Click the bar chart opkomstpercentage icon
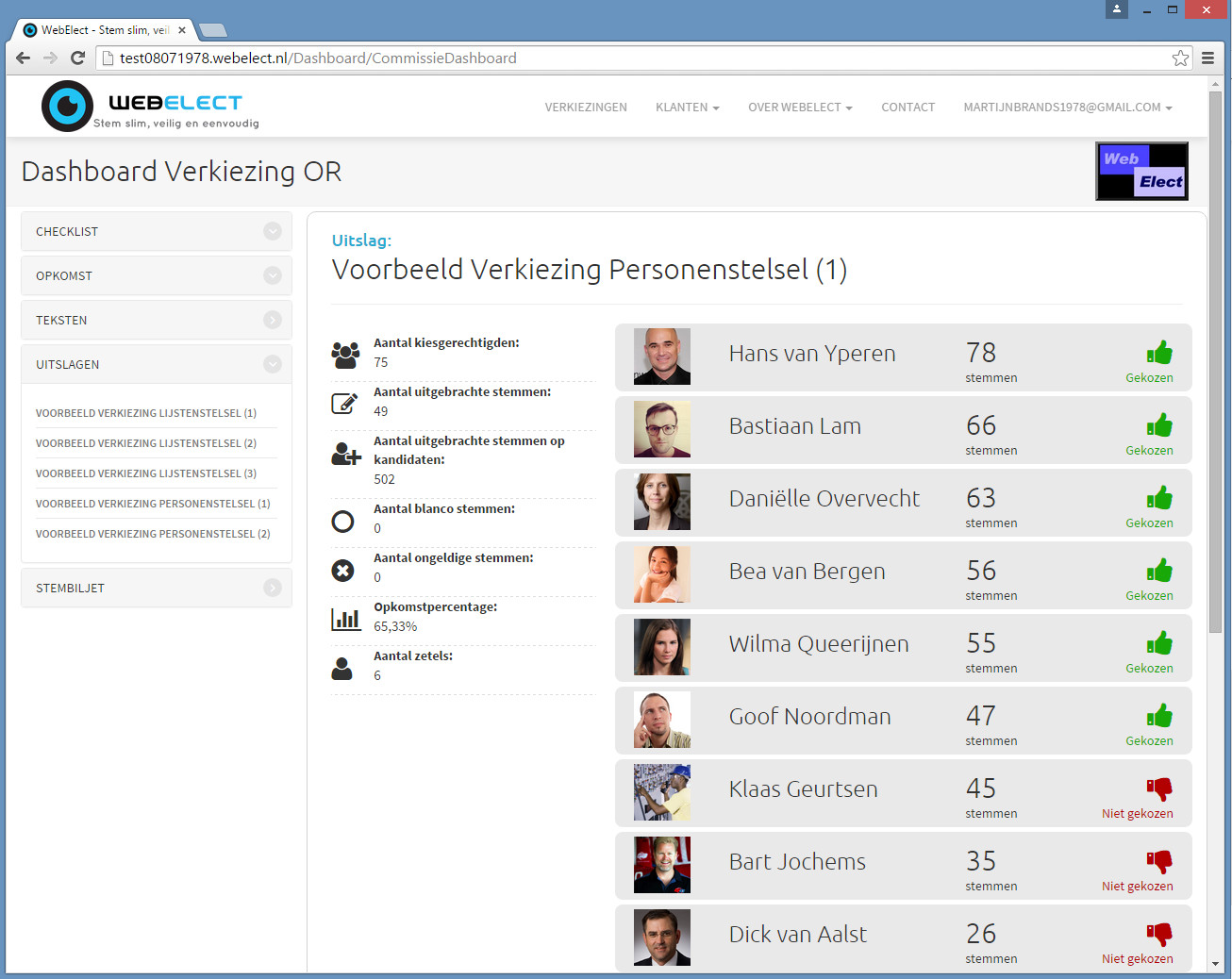The image size is (1232, 979). pyautogui.click(x=346, y=619)
